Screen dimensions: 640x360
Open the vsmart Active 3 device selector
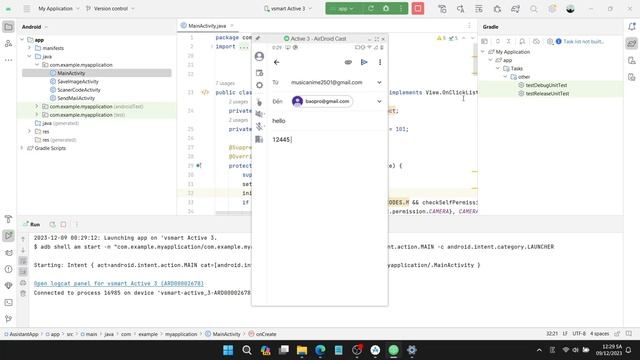coord(288,9)
